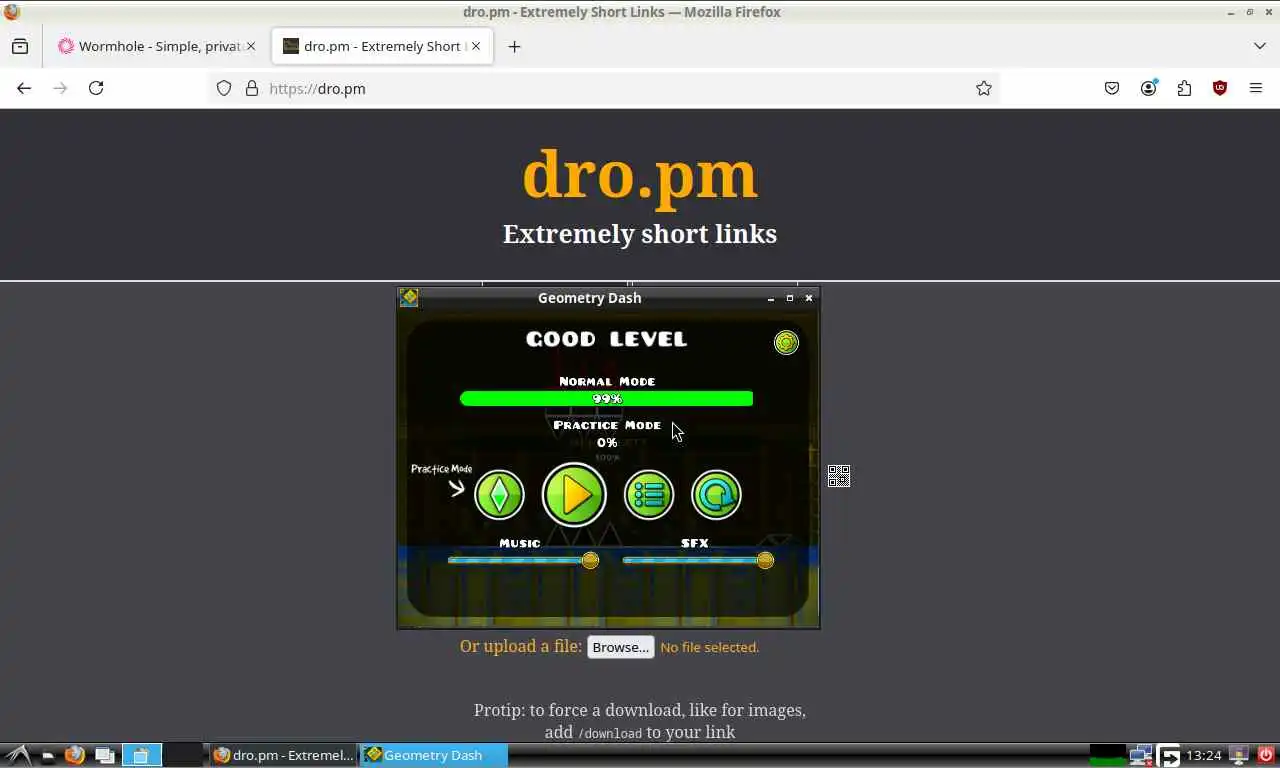
Task: Adjust the Music volume slider knob
Action: pos(590,560)
